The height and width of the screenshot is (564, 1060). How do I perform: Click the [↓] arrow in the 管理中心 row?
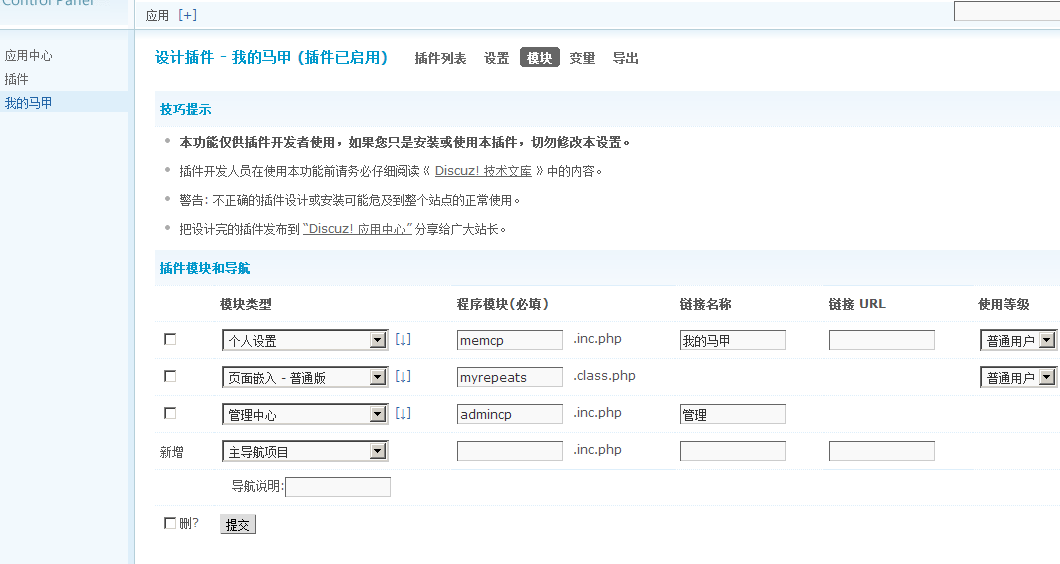point(403,414)
